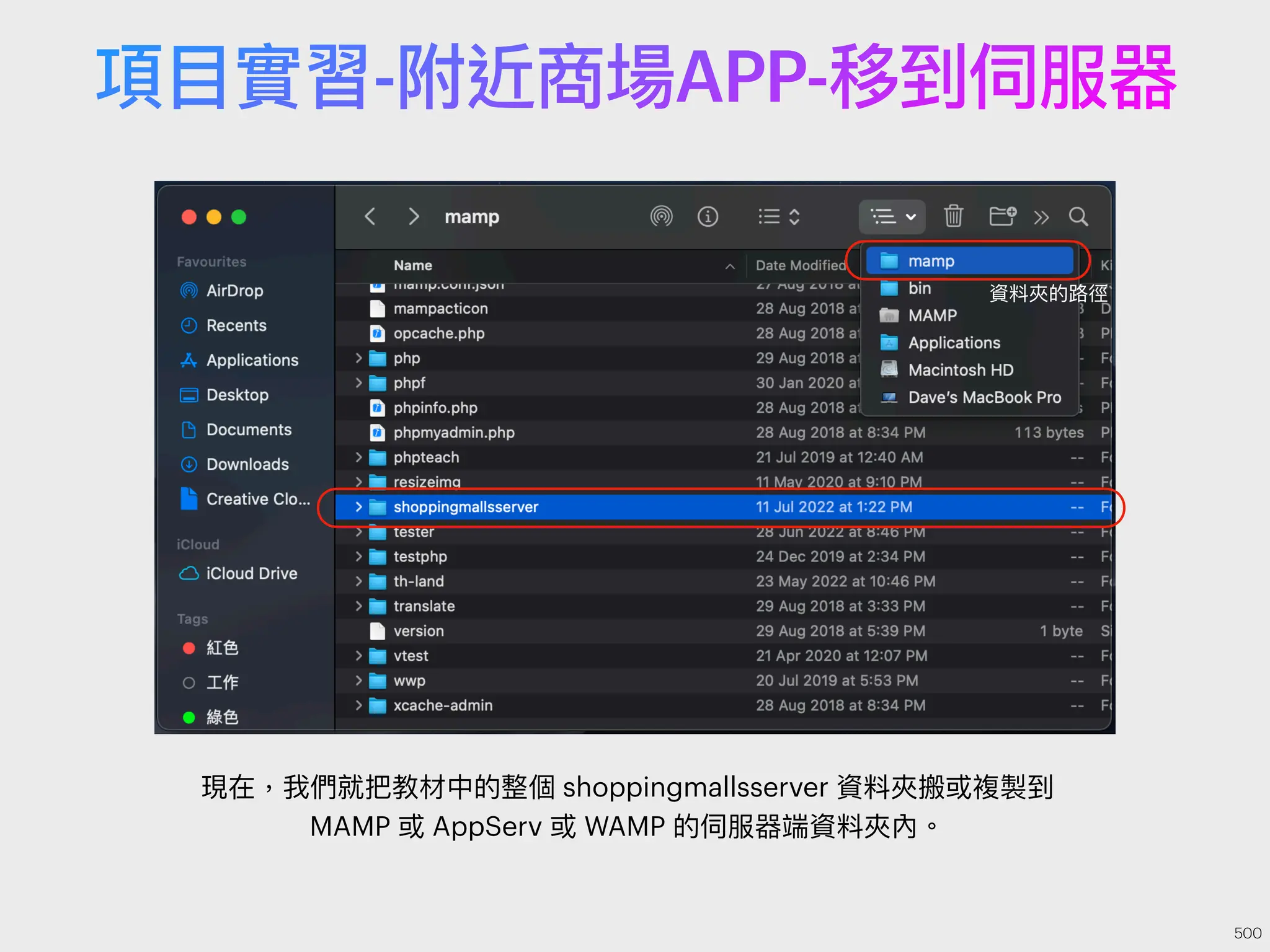Select AirDrop in the sidebar

coord(222,290)
